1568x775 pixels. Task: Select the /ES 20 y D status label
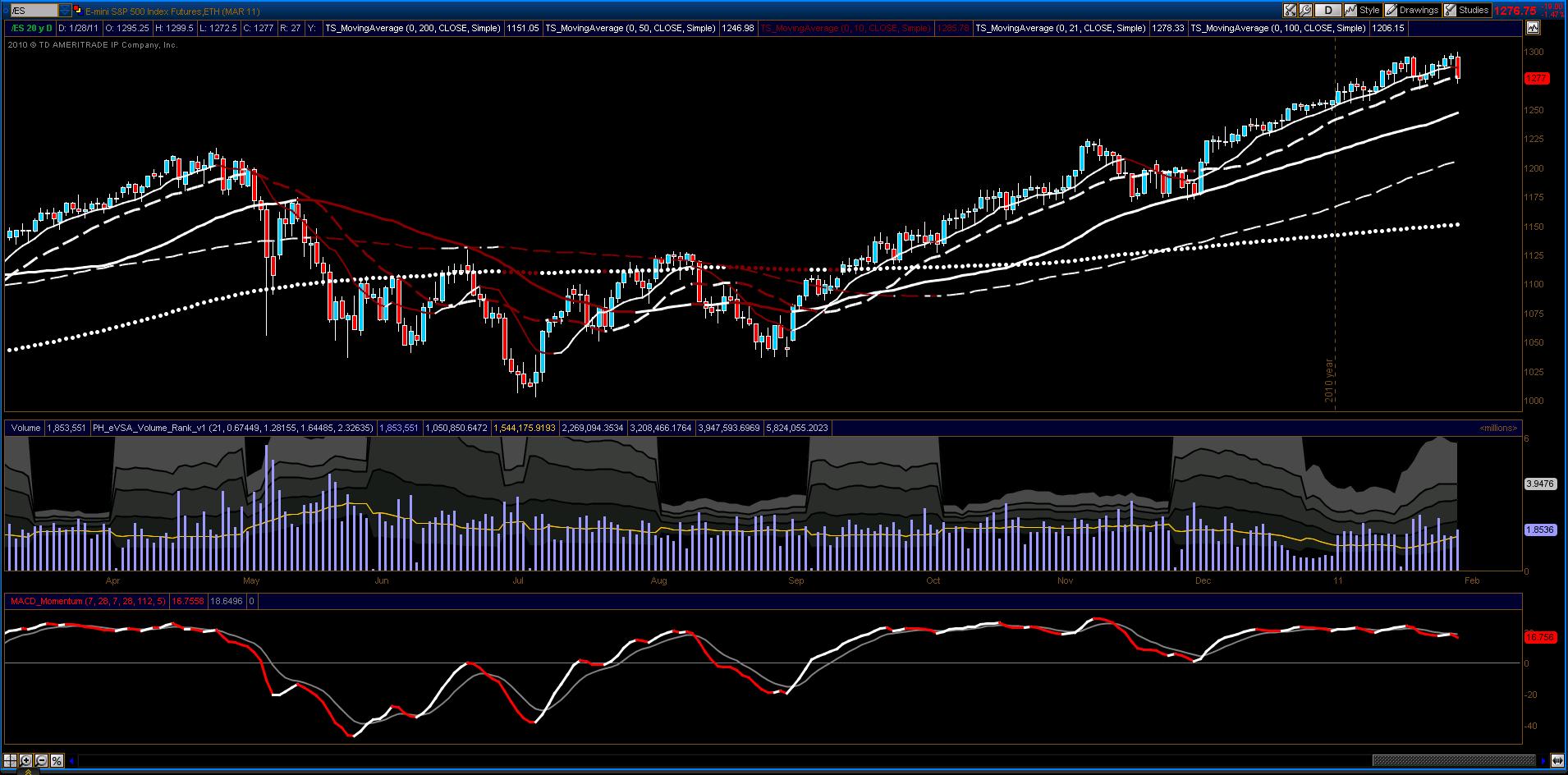point(30,28)
